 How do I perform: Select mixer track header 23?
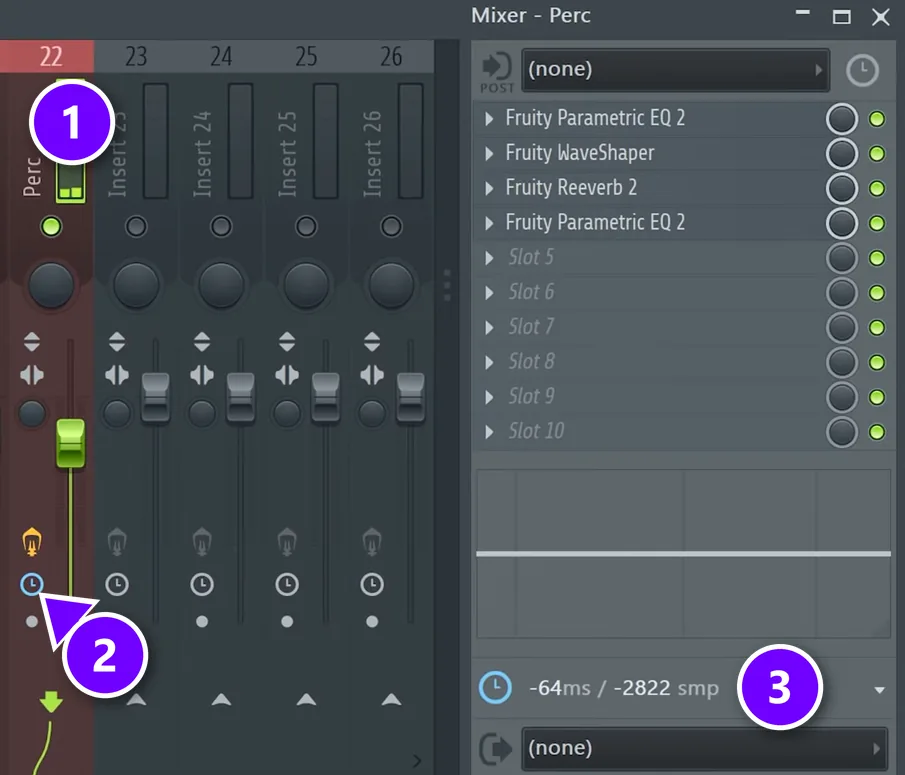click(136, 57)
